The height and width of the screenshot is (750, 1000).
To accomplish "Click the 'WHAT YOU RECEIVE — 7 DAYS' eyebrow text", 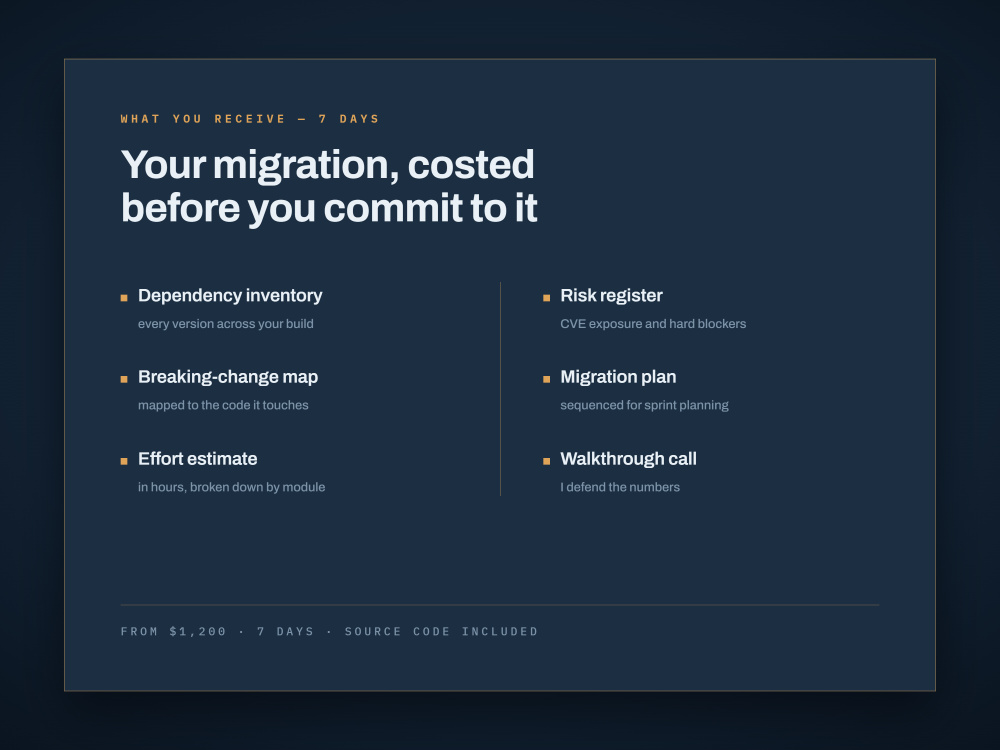I will [249, 119].
